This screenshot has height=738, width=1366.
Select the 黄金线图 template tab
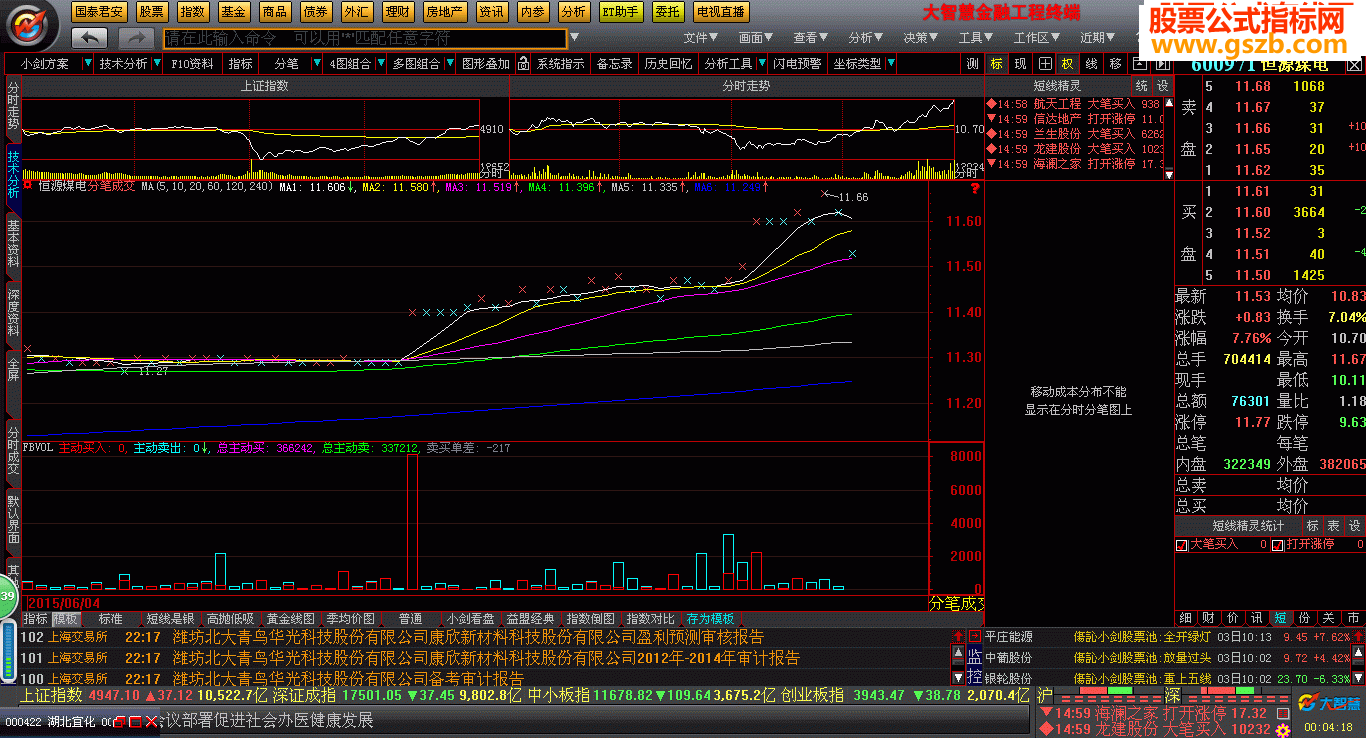coord(290,619)
